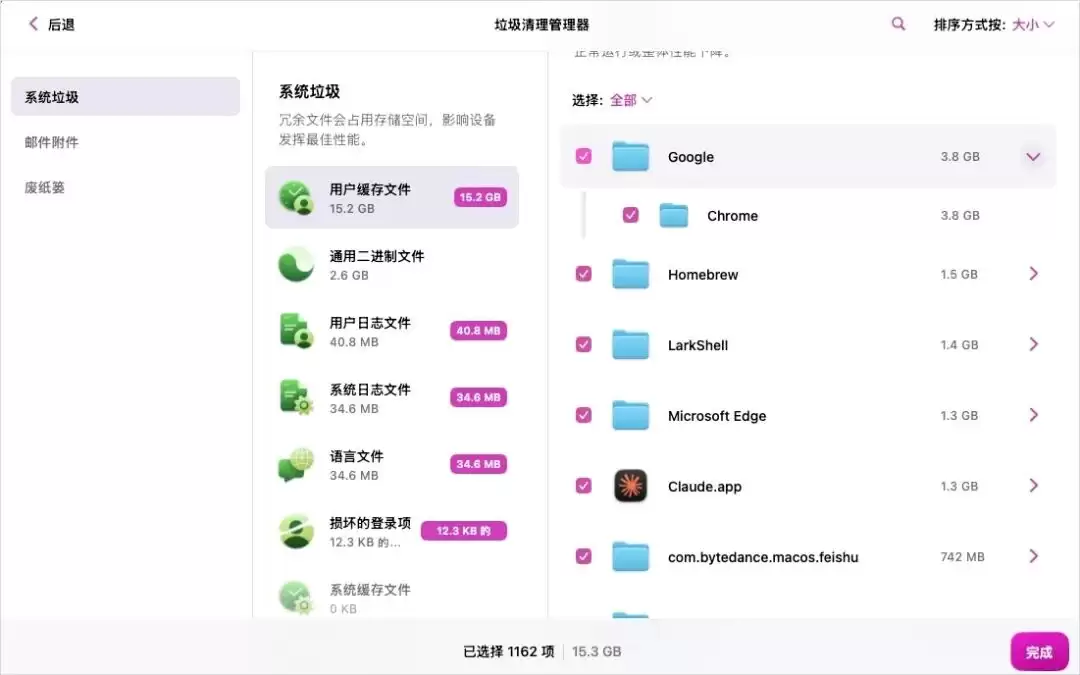Viewport: 1080px width, 675px height.
Task: Uncheck the Google checkbox
Action: pyautogui.click(x=583, y=156)
